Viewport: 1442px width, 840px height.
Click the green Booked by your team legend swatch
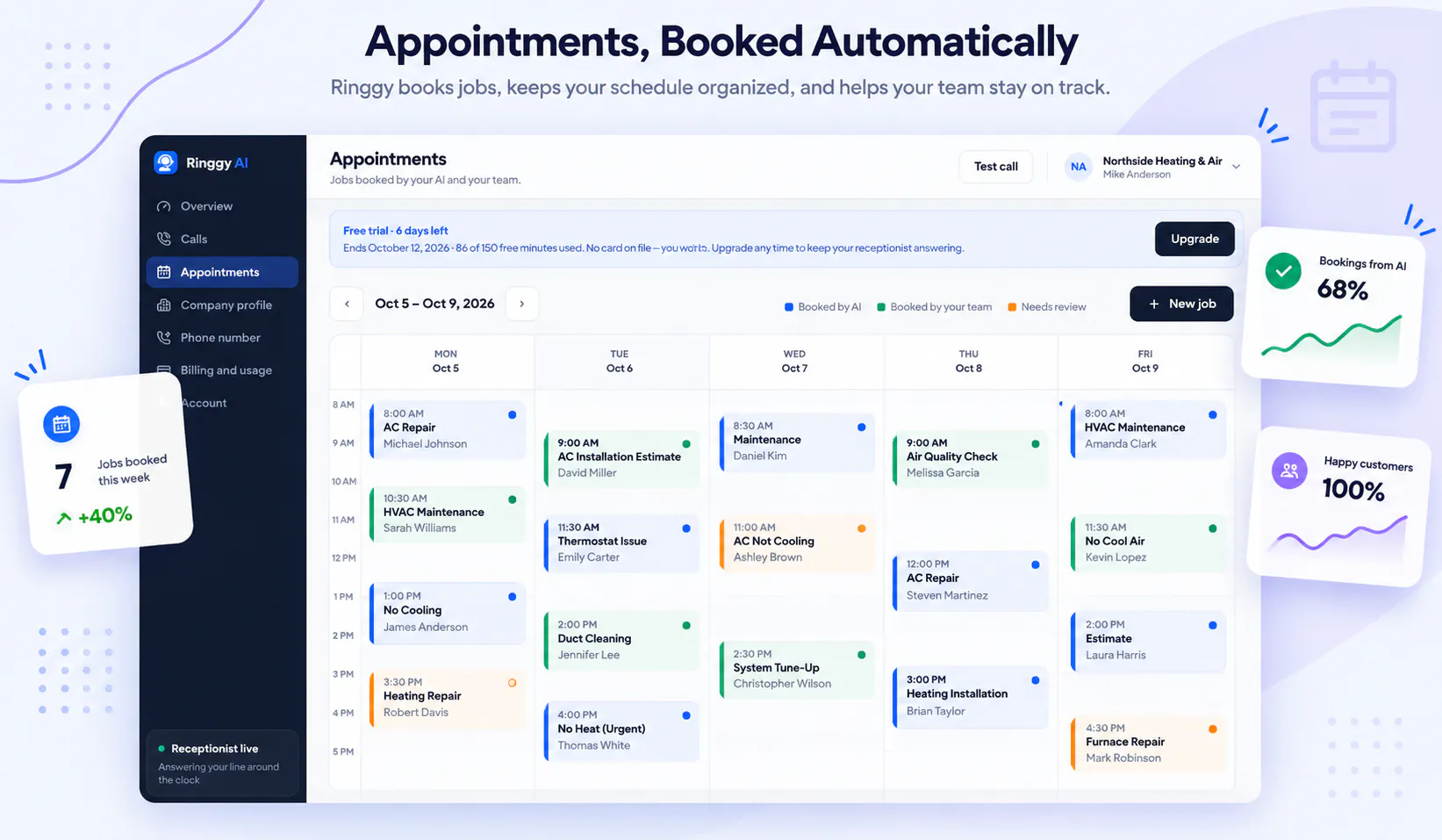pos(881,307)
